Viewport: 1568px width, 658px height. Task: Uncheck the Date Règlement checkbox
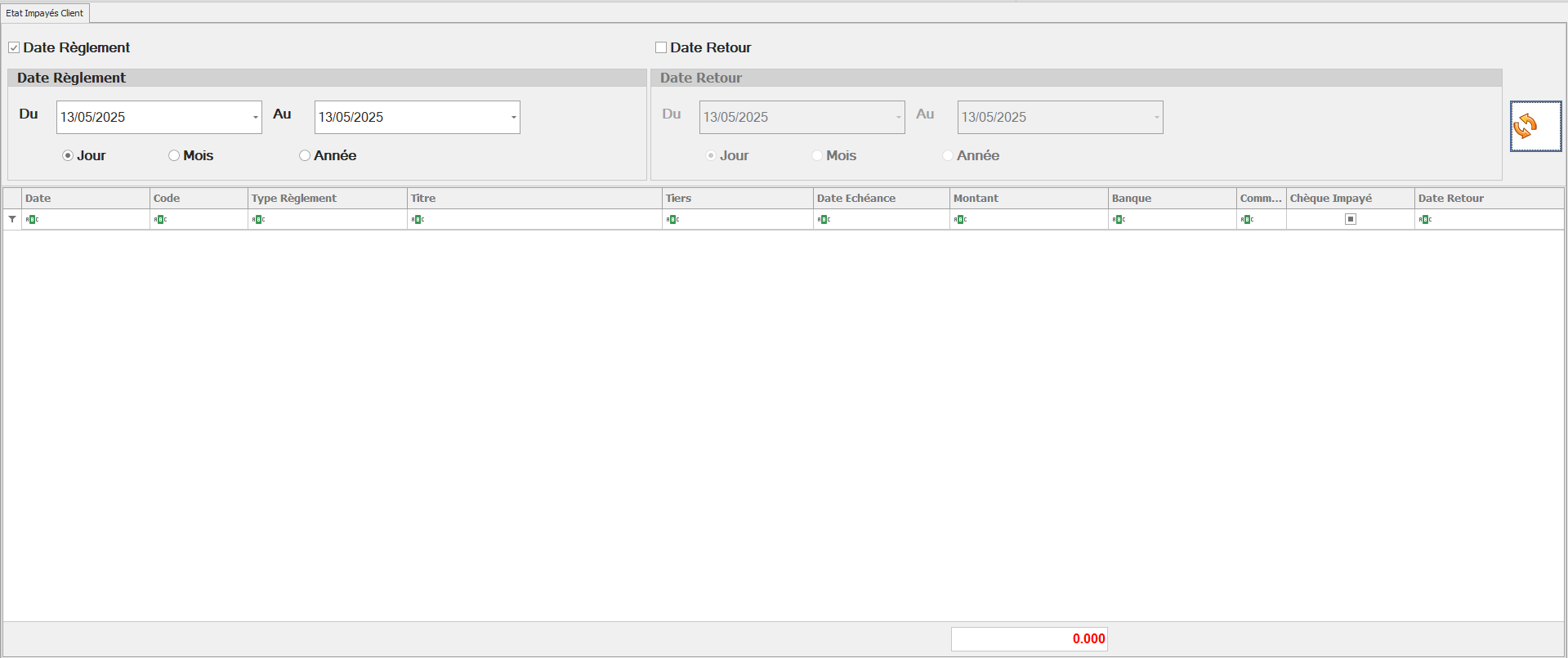pos(14,47)
